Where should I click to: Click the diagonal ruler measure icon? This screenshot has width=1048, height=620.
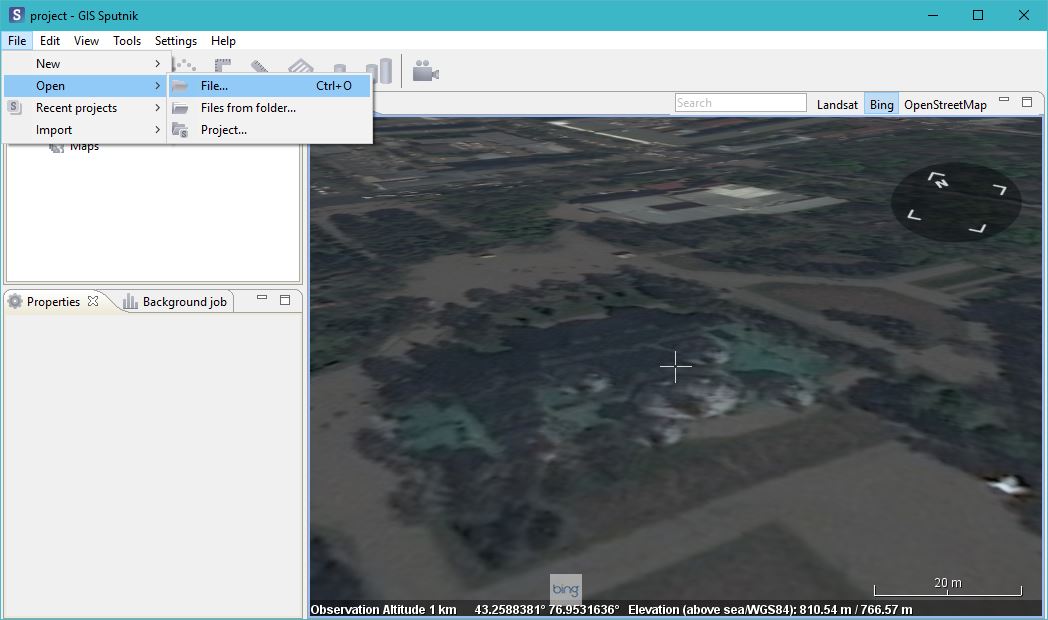point(260,65)
